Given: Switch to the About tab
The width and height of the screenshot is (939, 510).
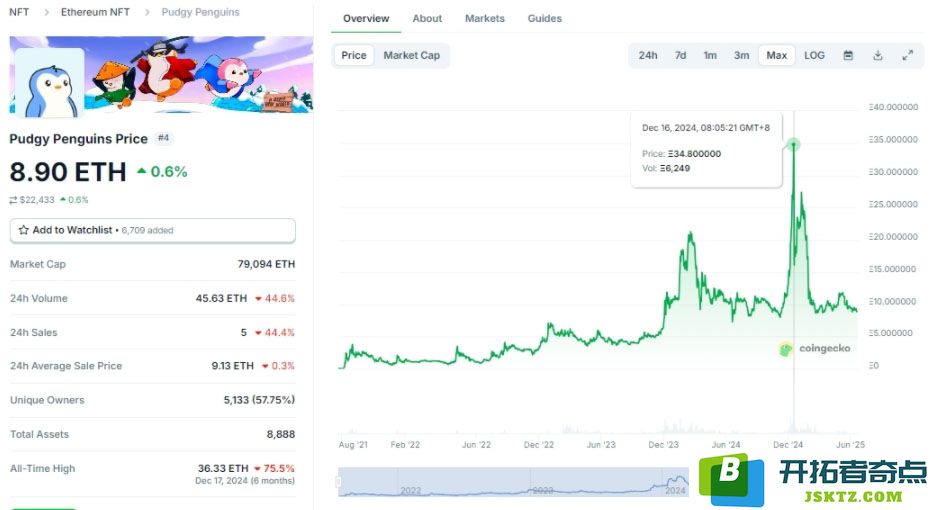Looking at the screenshot, I should click(427, 19).
